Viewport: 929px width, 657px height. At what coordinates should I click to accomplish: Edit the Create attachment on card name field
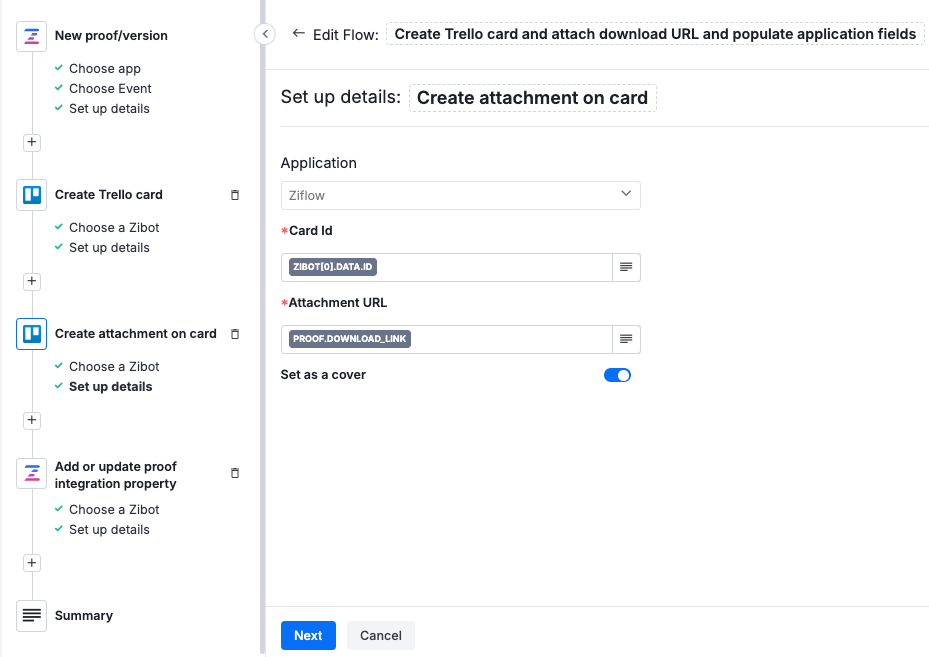point(533,98)
